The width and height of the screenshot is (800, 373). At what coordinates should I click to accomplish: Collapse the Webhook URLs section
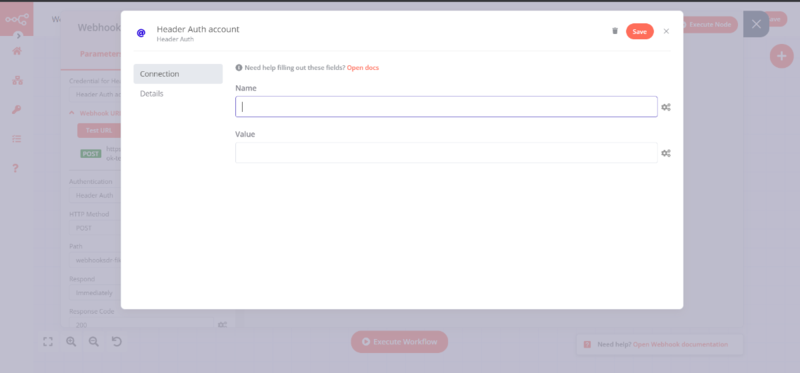(x=72, y=113)
